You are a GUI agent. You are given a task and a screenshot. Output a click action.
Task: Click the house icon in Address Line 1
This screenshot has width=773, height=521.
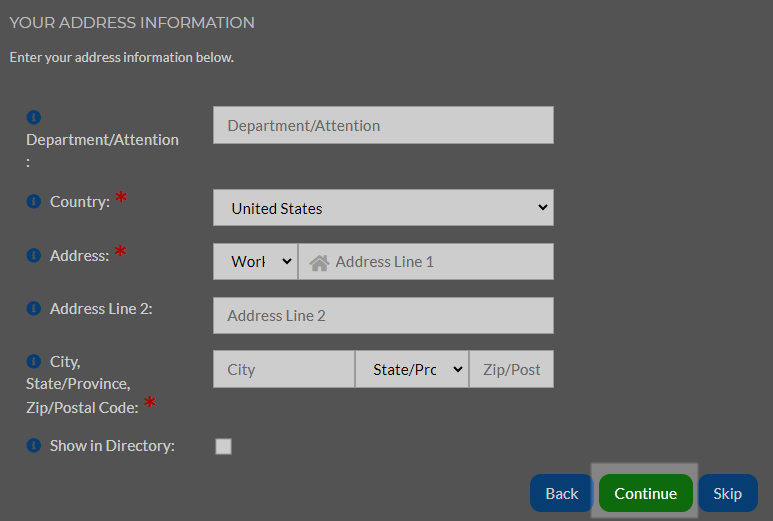point(319,262)
